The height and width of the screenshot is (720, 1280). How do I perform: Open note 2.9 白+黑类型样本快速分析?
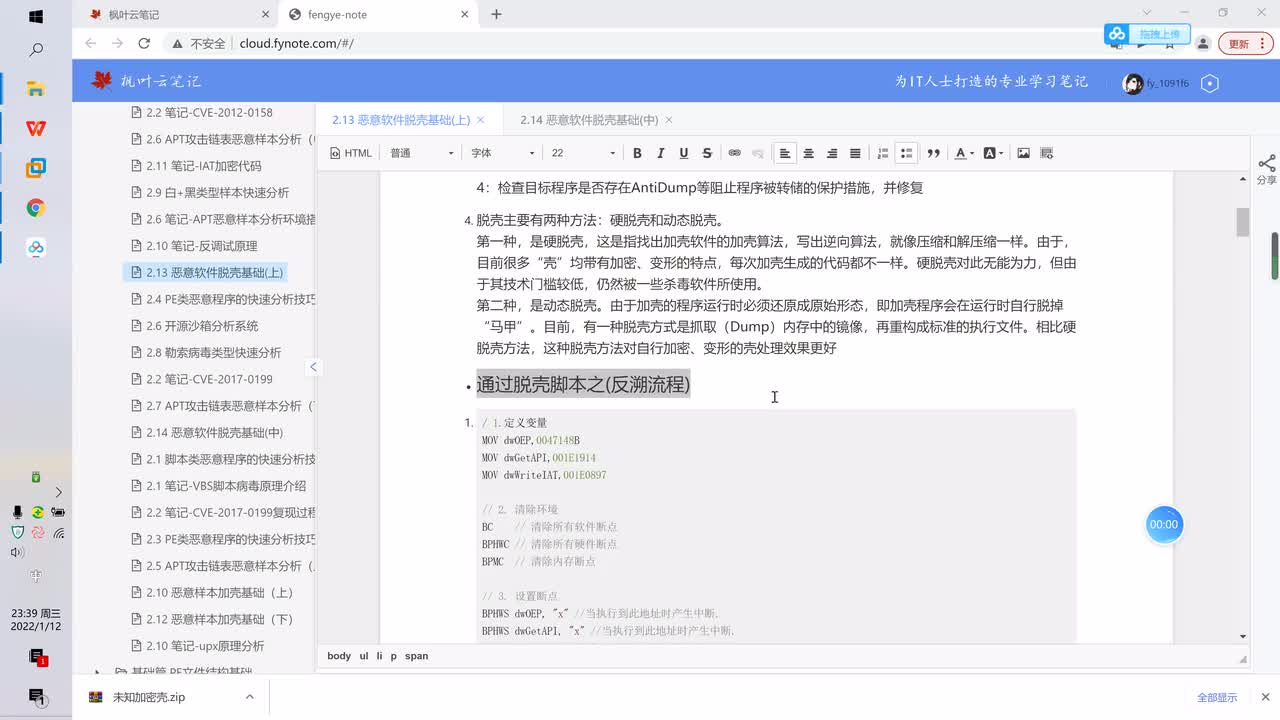[217, 192]
